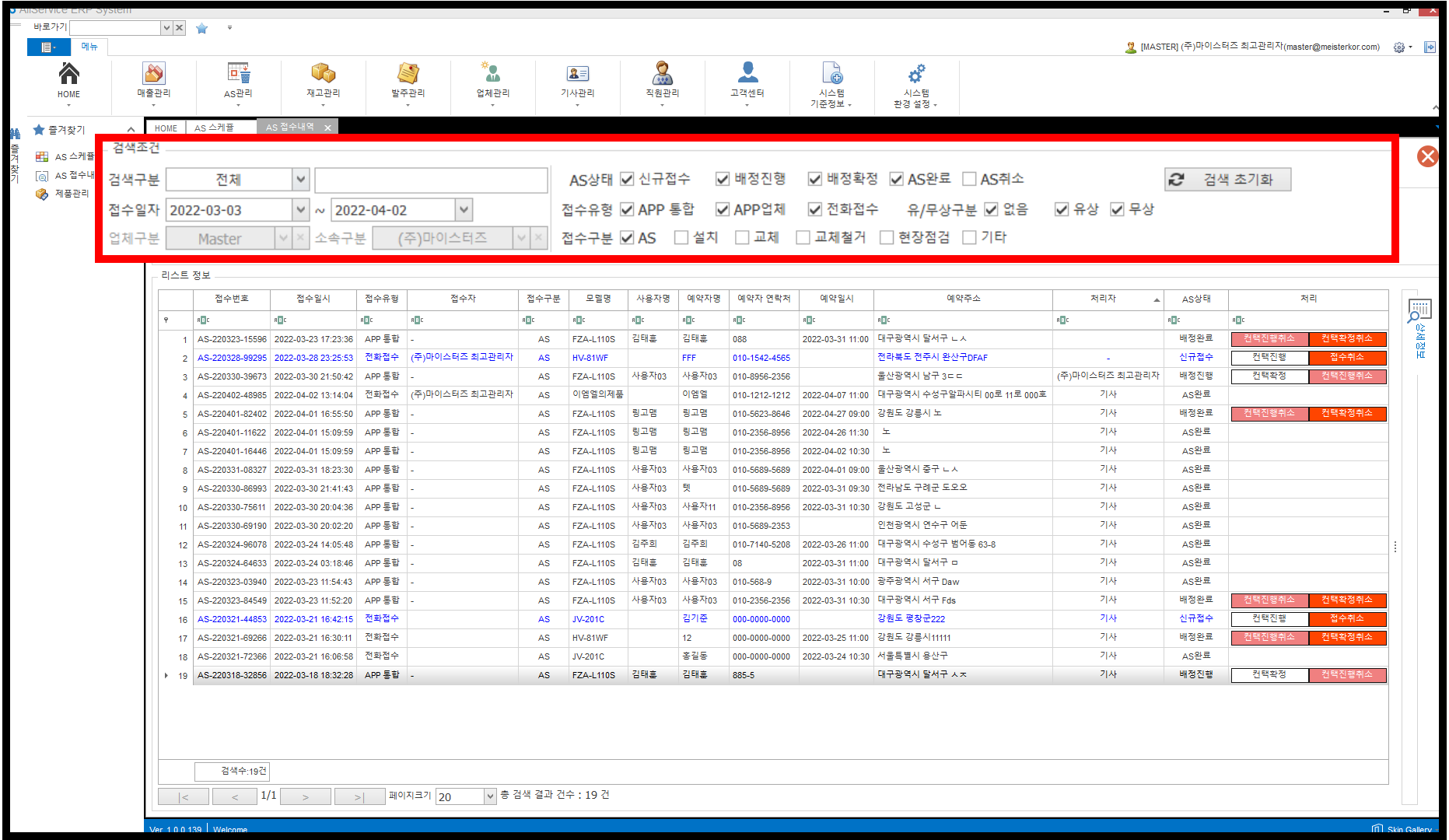Image resolution: width=1449 pixels, height=840 pixels.
Task: Go to the last page button
Action: [359, 796]
